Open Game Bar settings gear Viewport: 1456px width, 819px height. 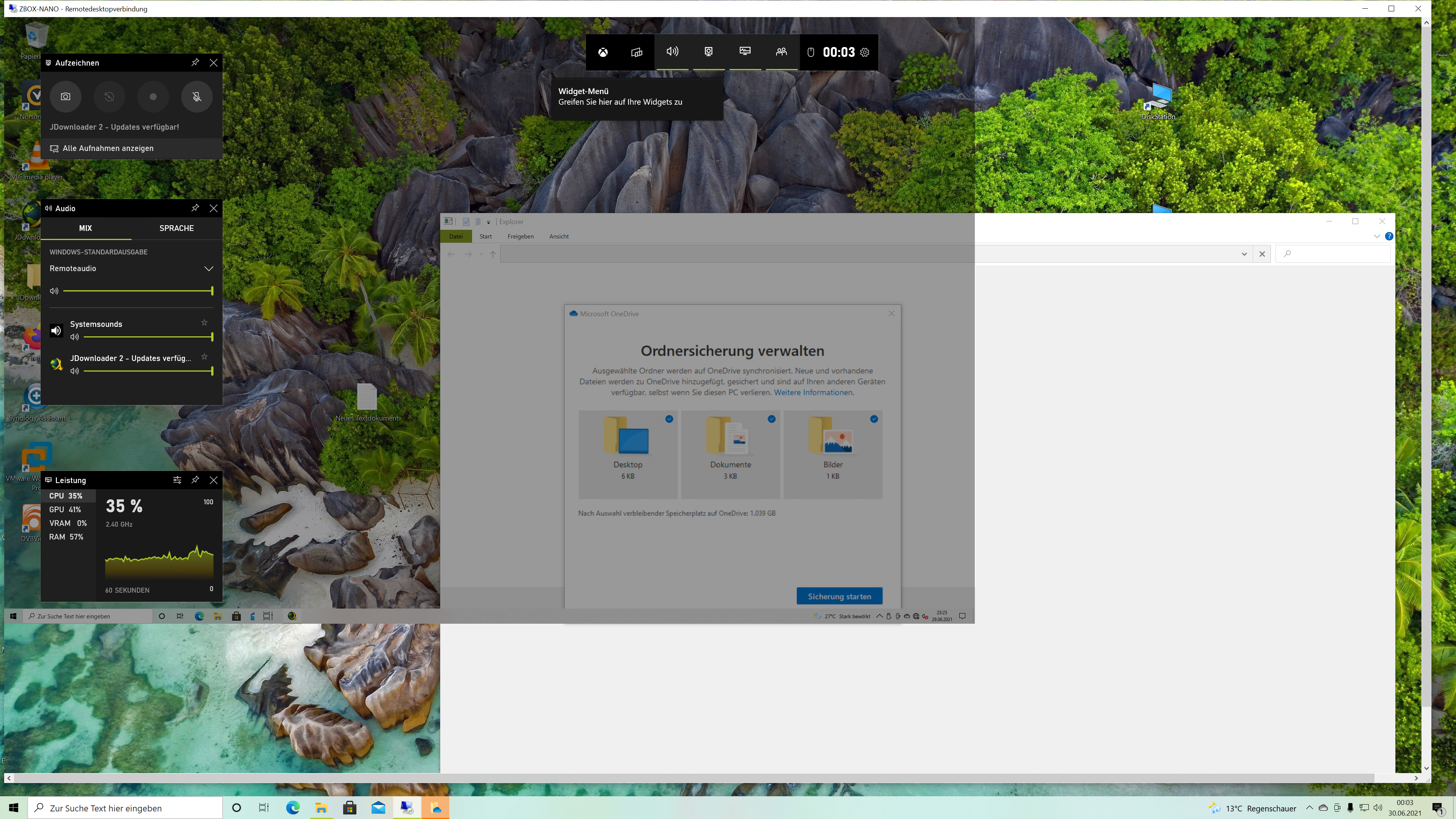864,53
